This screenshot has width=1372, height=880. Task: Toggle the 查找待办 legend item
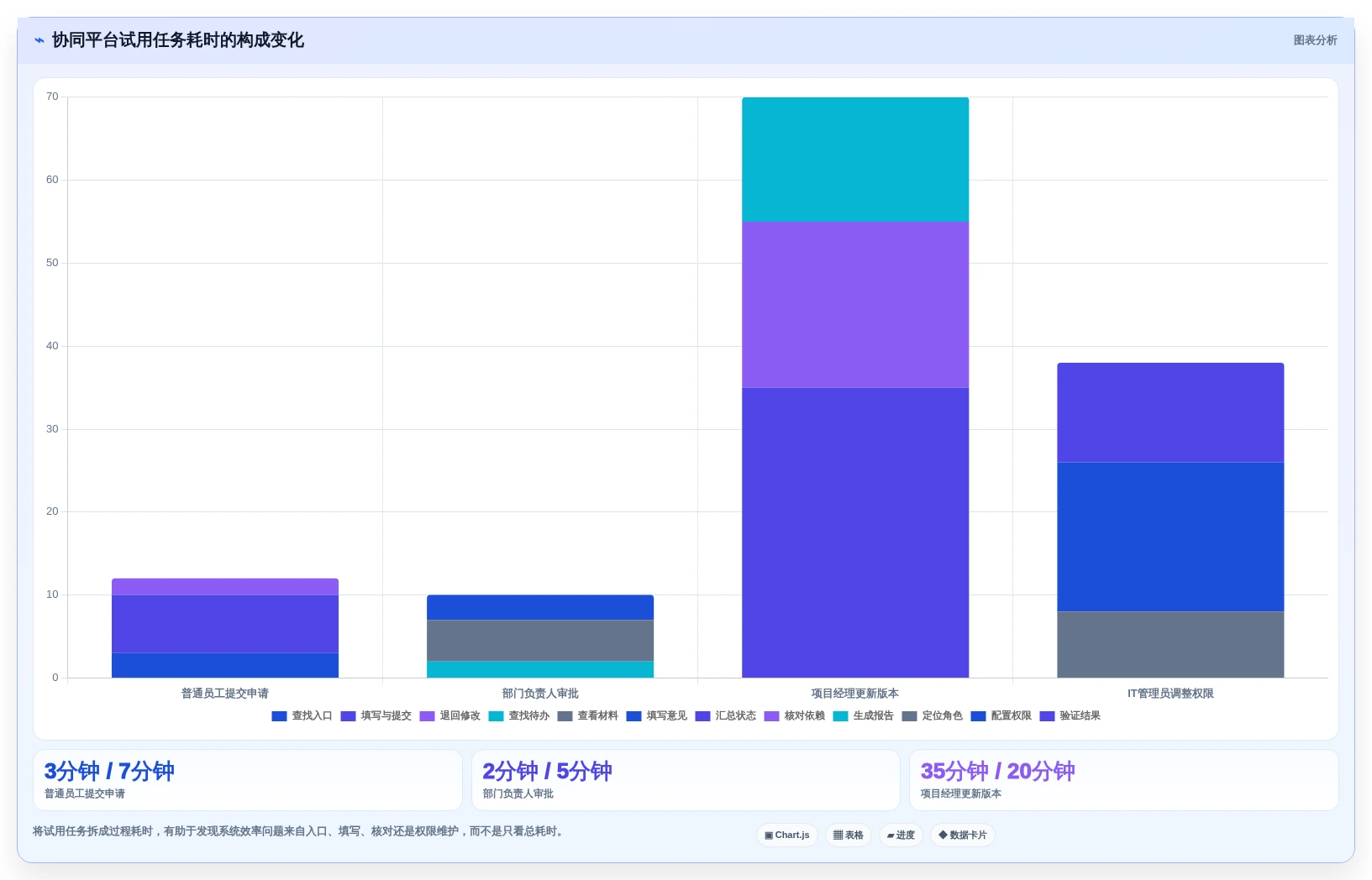click(518, 716)
